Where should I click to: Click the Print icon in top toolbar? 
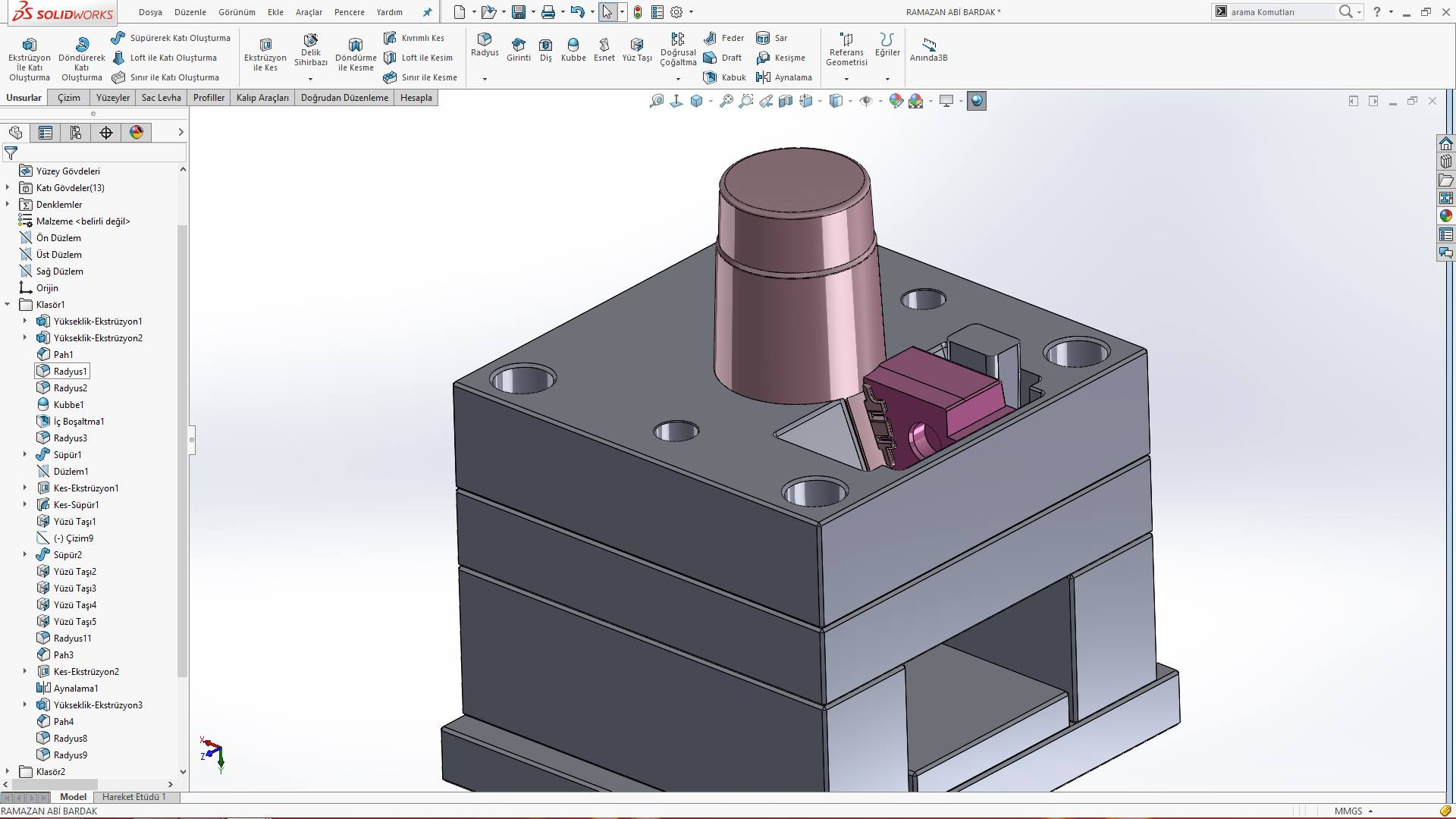coord(548,12)
